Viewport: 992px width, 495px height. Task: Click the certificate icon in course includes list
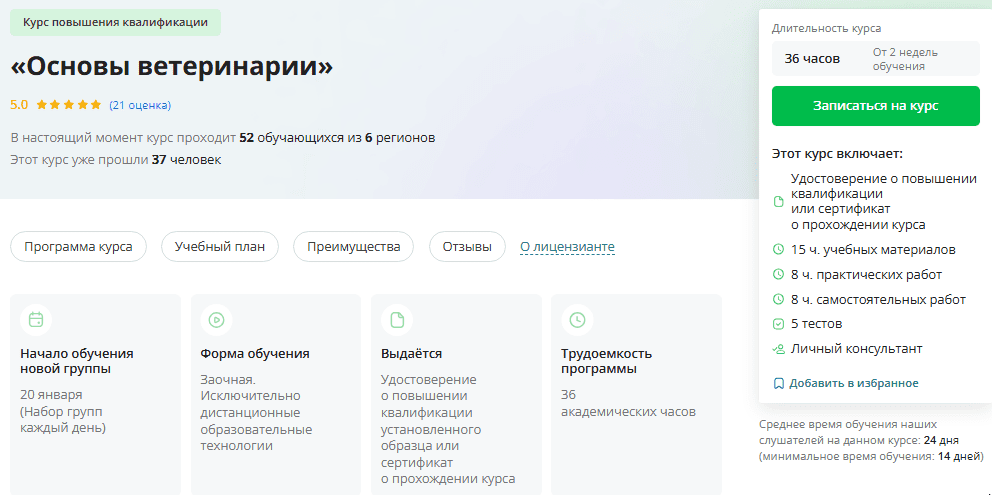pos(779,202)
